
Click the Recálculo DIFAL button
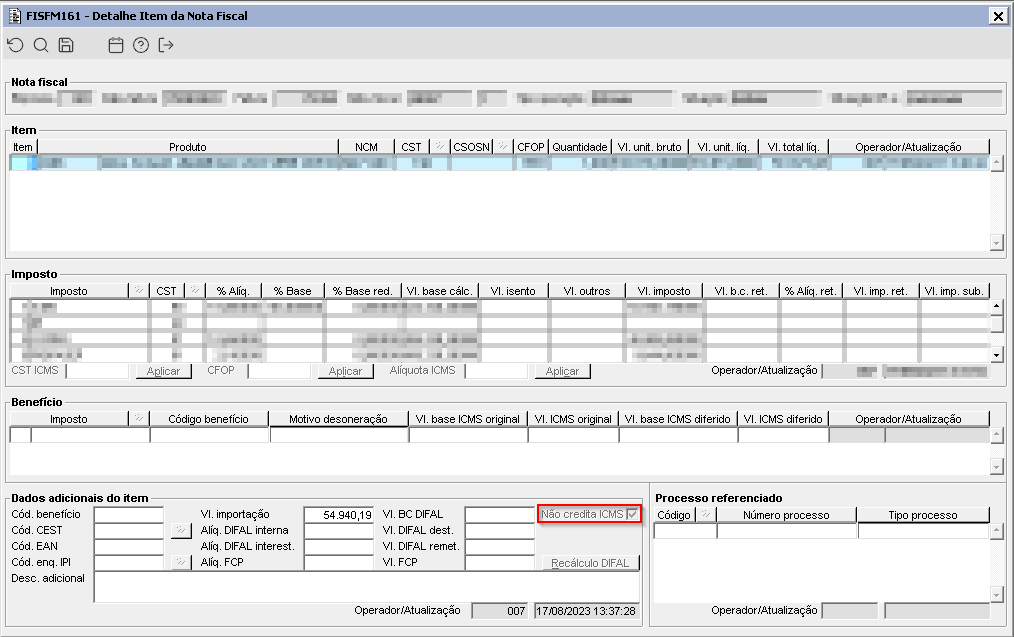[590, 563]
